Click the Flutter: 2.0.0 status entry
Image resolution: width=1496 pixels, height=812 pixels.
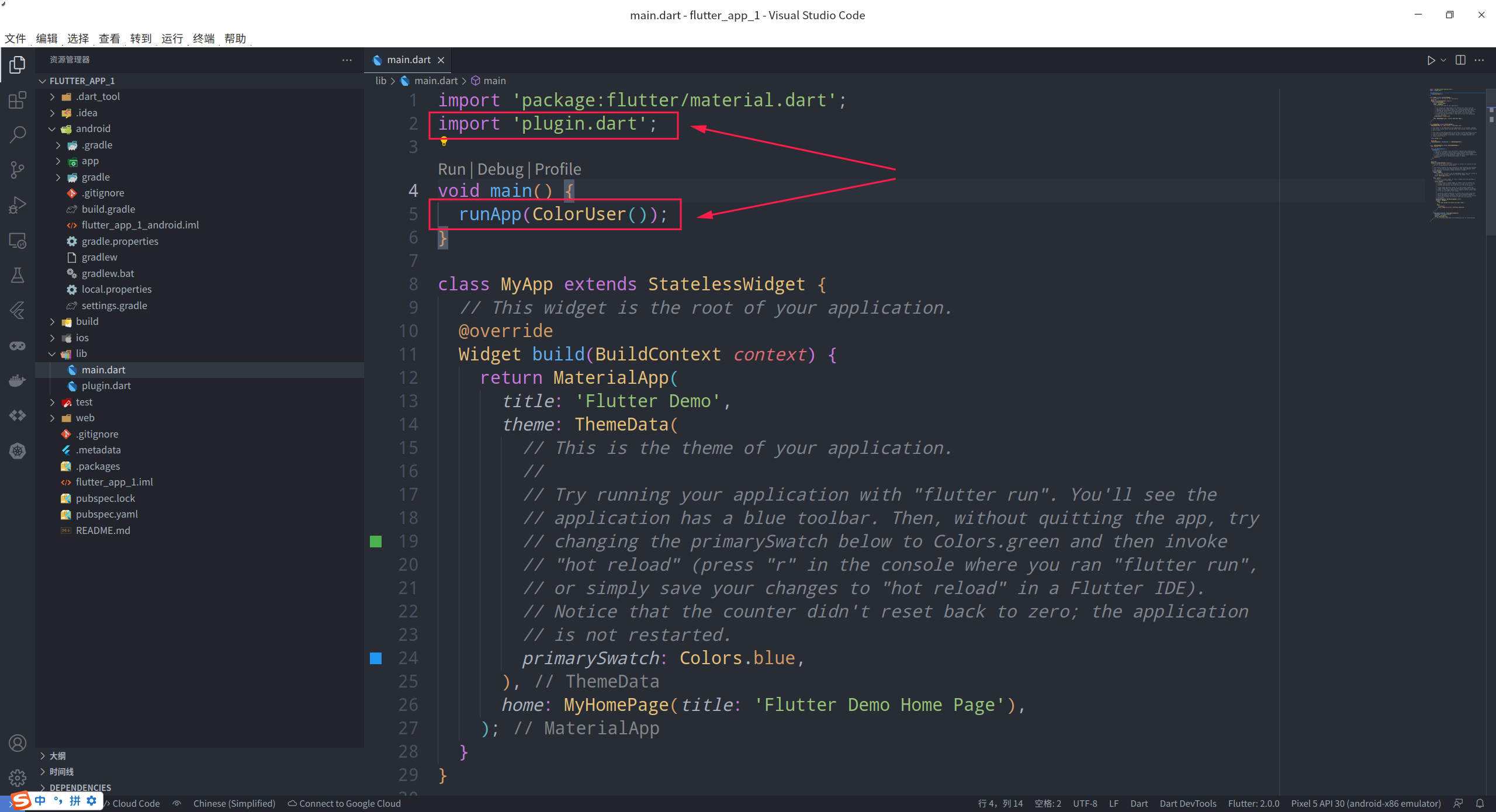pos(1253,803)
